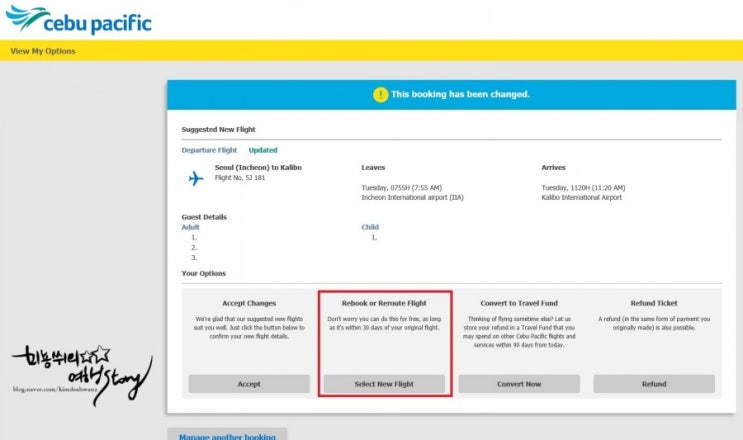Viewport: 743px width, 440px height.
Task: Click the Leaves column heading
Action: click(373, 168)
